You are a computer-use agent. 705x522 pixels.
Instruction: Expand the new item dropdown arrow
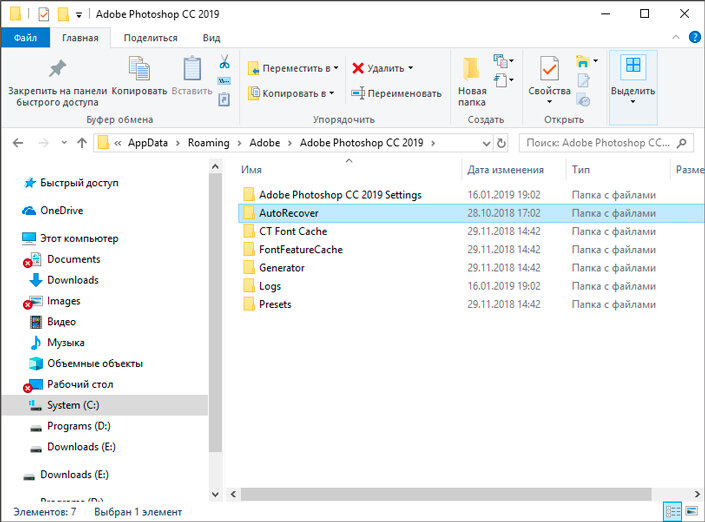512,61
